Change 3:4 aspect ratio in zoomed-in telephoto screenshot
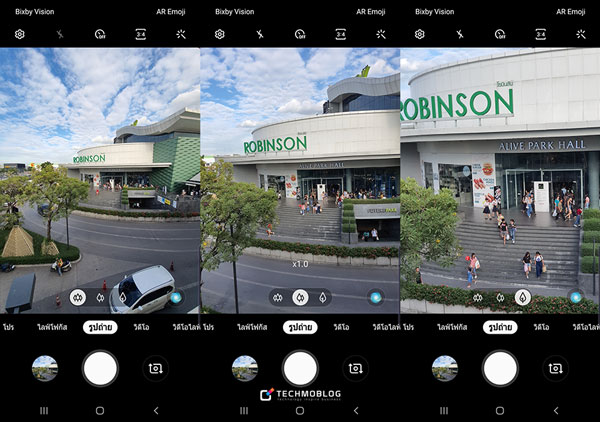 pos(541,34)
